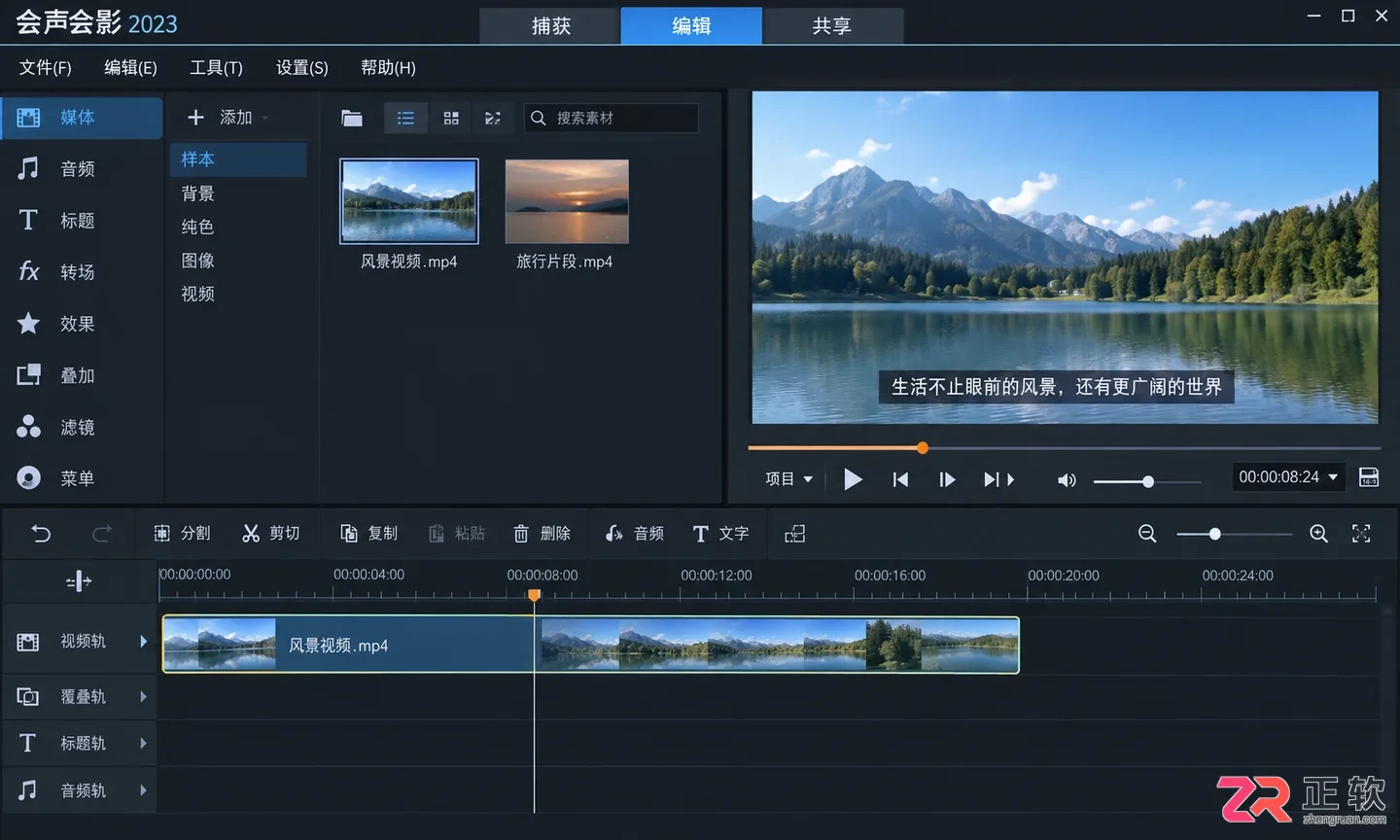Step forward one frame
1400x840 pixels.
947,479
